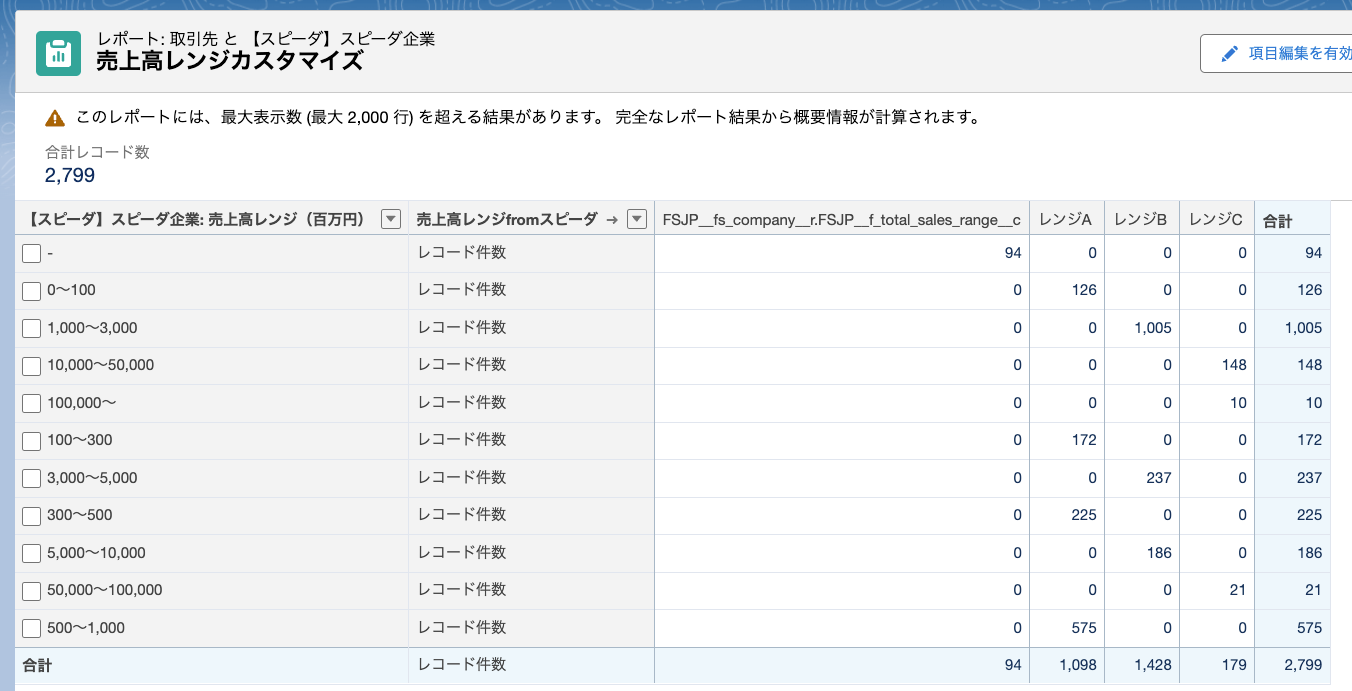Select the 1,000〜3,000 row checkbox
Screen dimensions: 1352x691
31,328
